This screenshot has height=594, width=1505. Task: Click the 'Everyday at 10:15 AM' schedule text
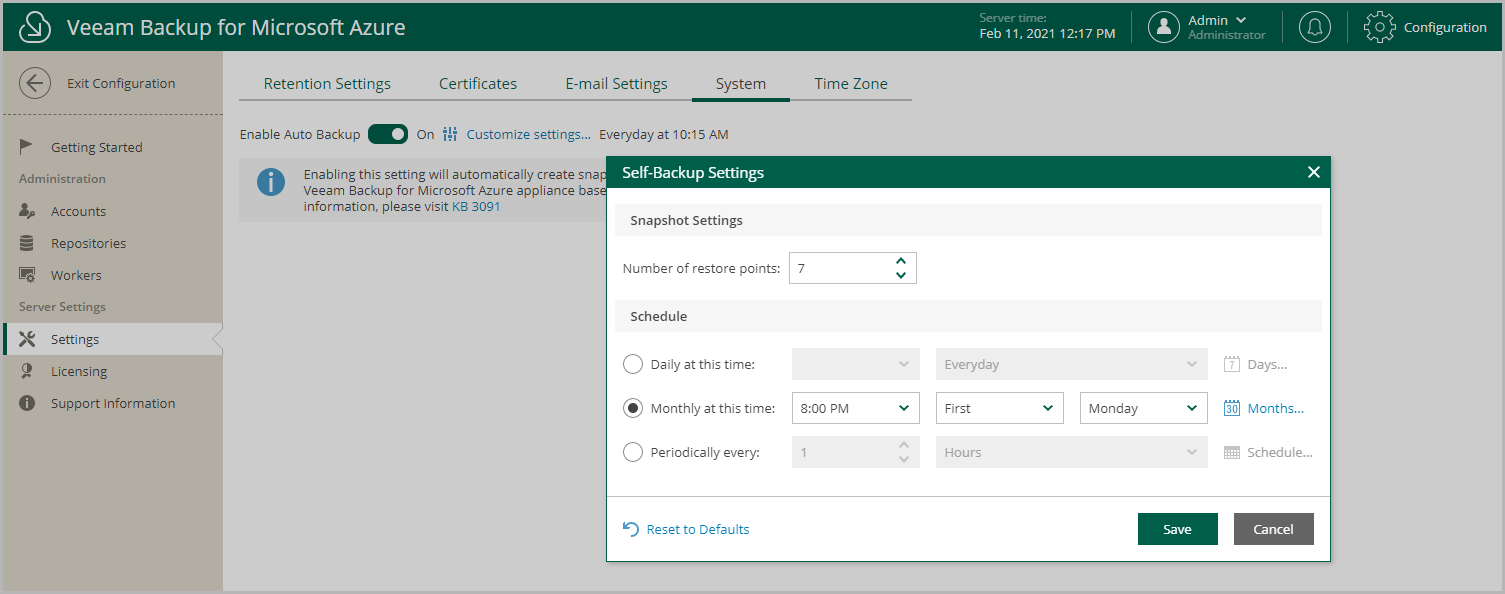click(664, 134)
